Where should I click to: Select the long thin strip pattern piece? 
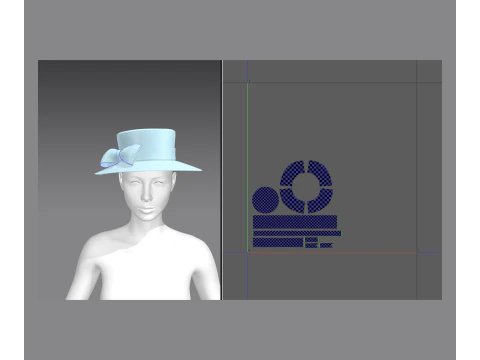(297, 233)
